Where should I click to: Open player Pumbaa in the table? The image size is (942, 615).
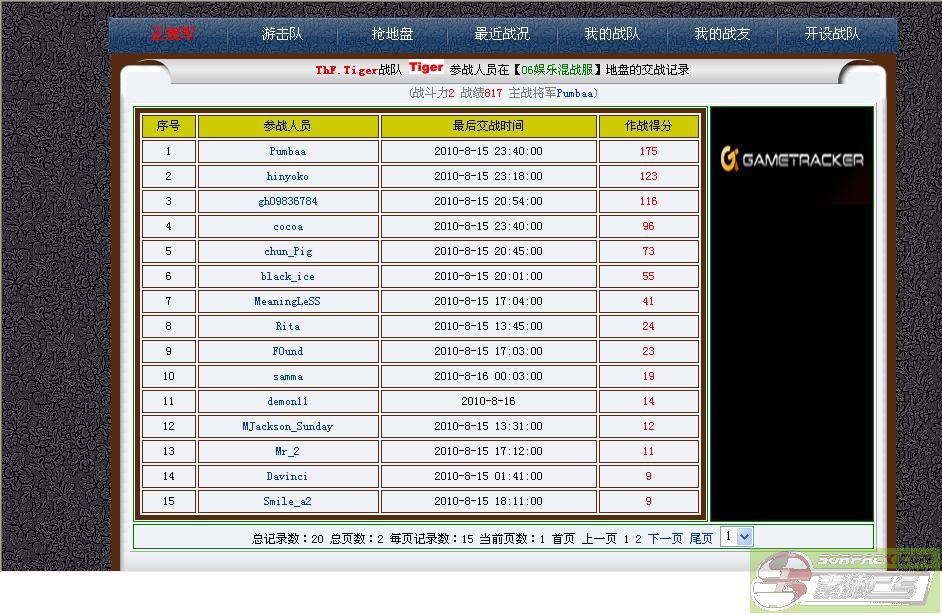point(288,152)
